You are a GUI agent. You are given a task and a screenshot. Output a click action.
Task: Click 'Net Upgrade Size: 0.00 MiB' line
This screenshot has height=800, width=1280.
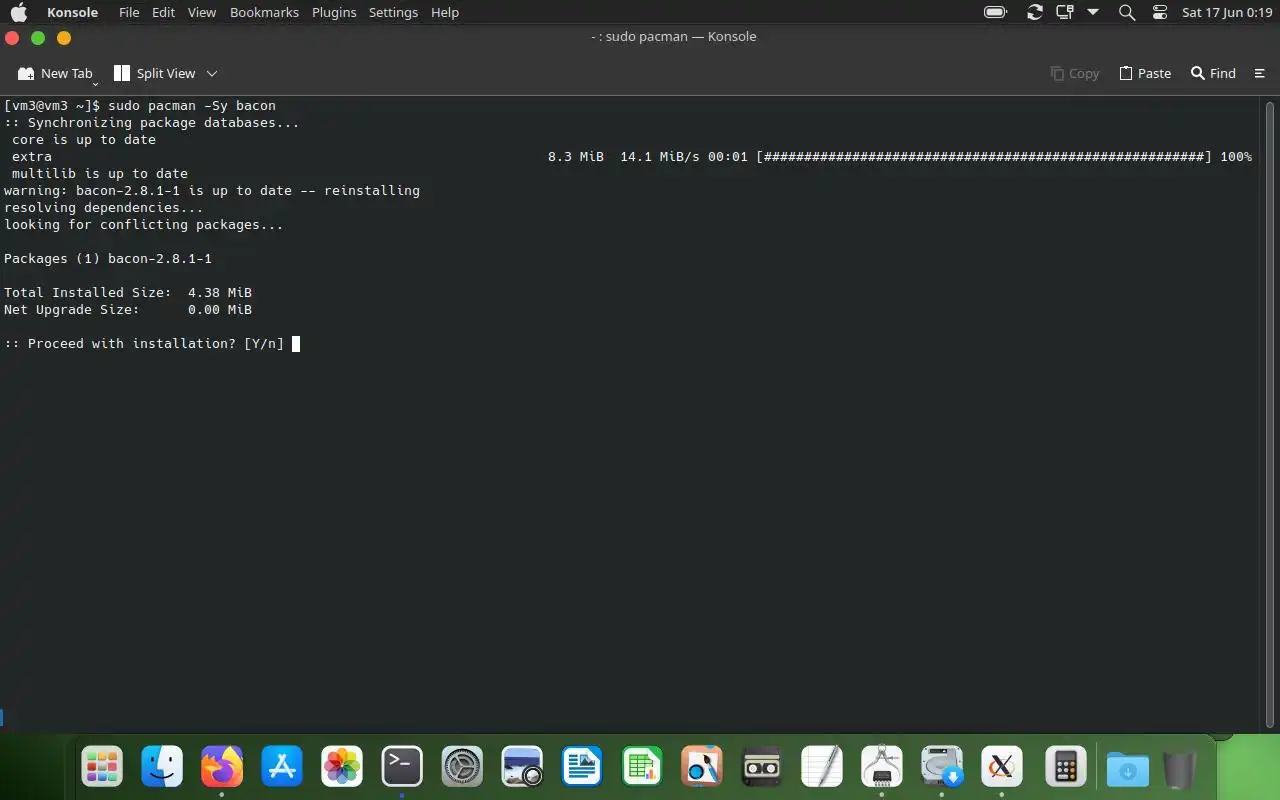coord(128,310)
